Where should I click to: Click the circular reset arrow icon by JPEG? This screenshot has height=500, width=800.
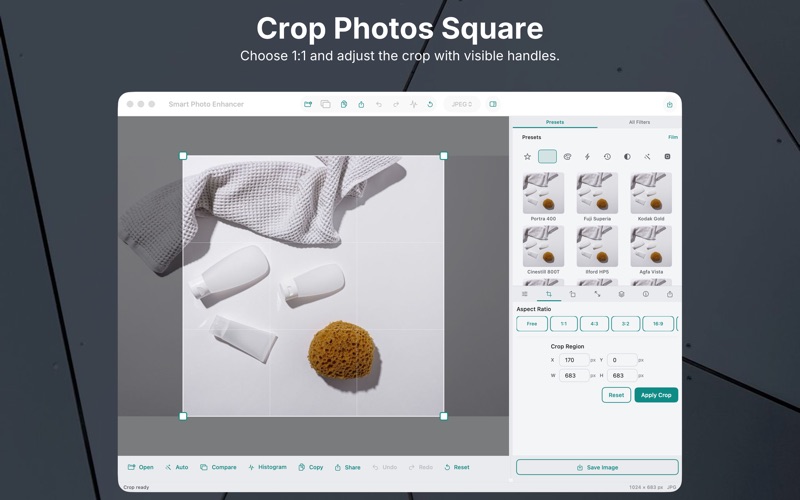[x=430, y=104]
